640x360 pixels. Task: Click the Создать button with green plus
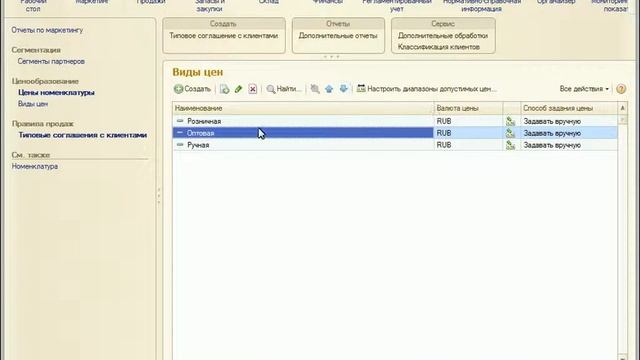[x=192, y=89]
